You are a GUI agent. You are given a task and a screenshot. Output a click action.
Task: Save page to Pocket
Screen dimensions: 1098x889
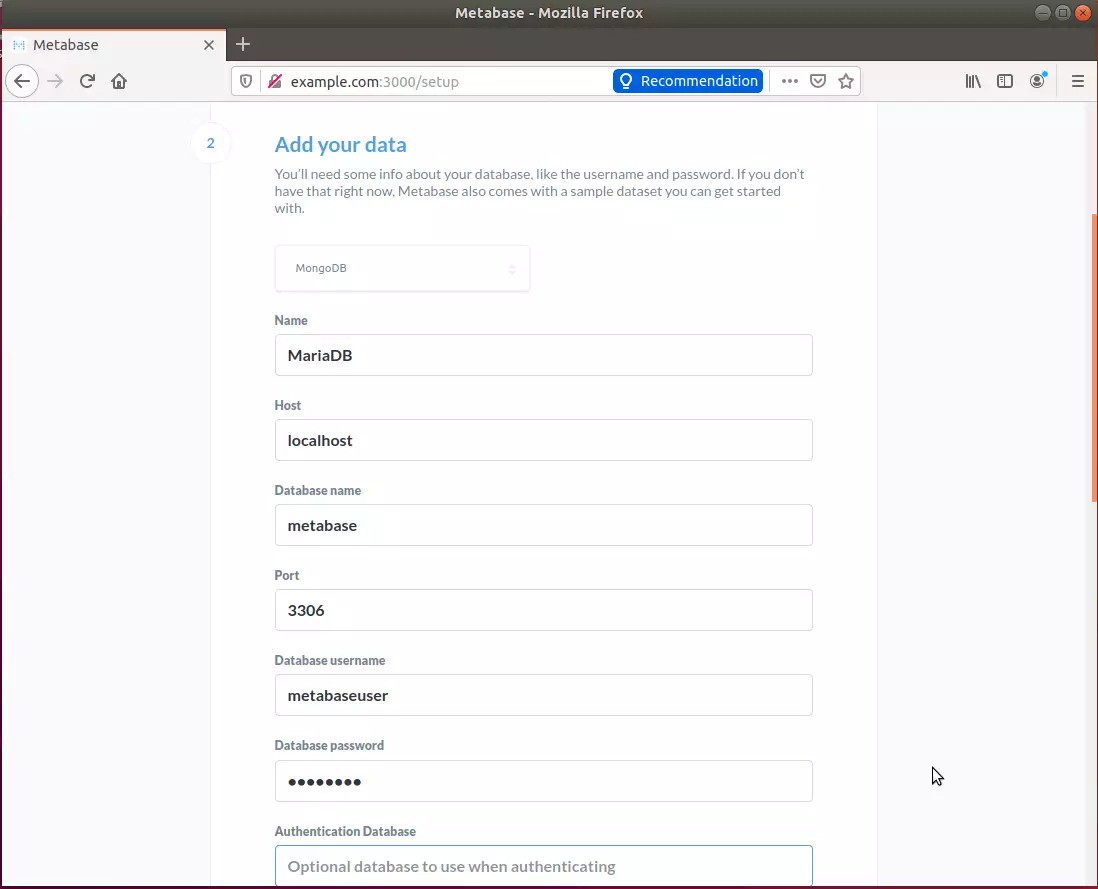(818, 81)
